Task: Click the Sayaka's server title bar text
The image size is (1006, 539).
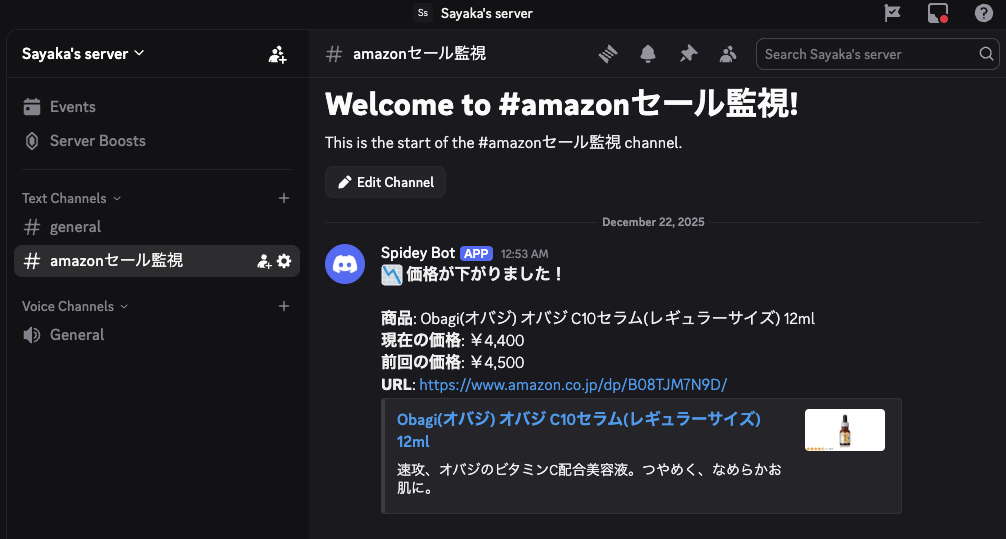Action: coord(487,13)
